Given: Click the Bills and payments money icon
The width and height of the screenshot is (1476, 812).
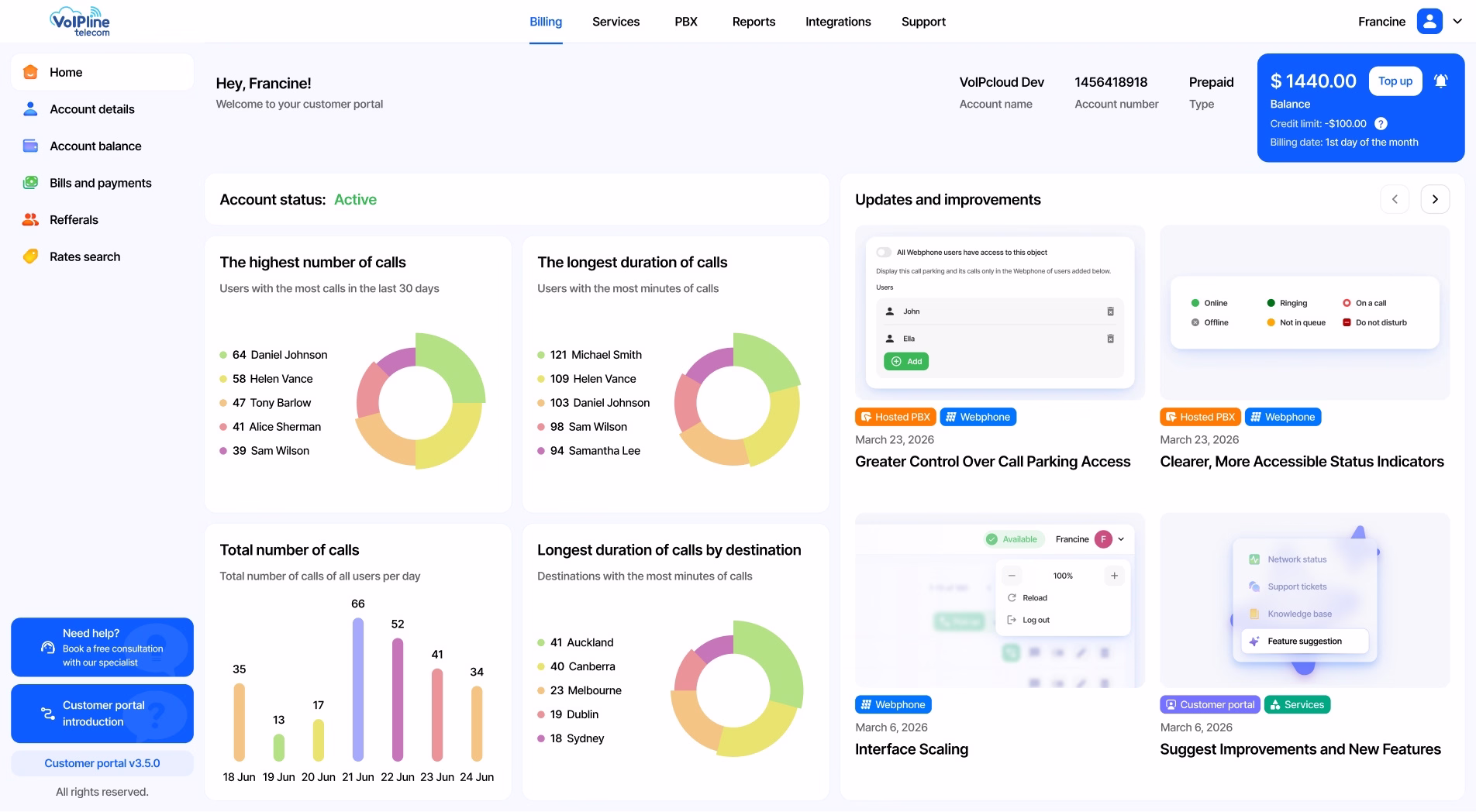Looking at the screenshot, I should click(x=30, y=183).
